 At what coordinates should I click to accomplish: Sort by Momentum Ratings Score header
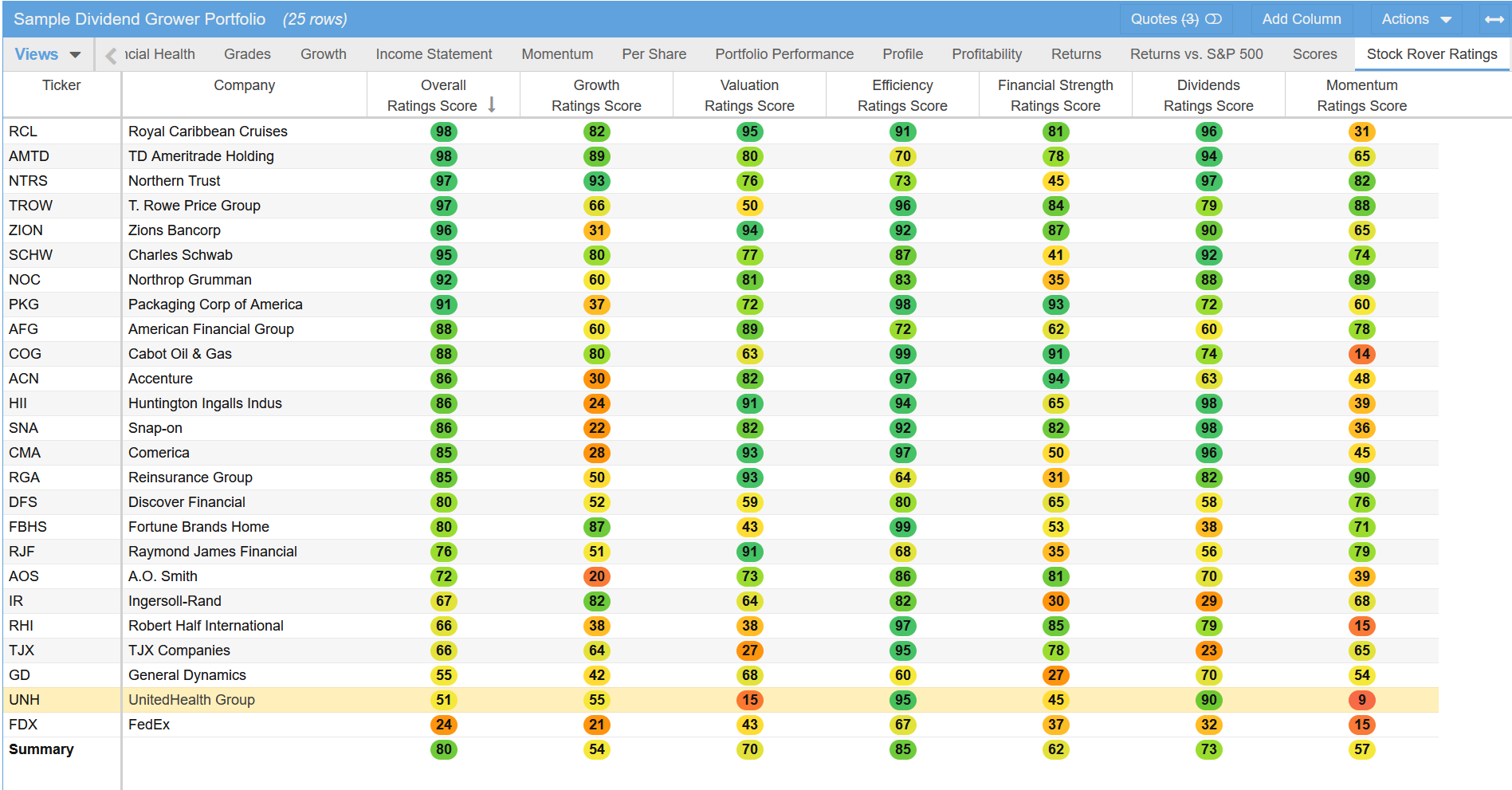[1361, 96]
